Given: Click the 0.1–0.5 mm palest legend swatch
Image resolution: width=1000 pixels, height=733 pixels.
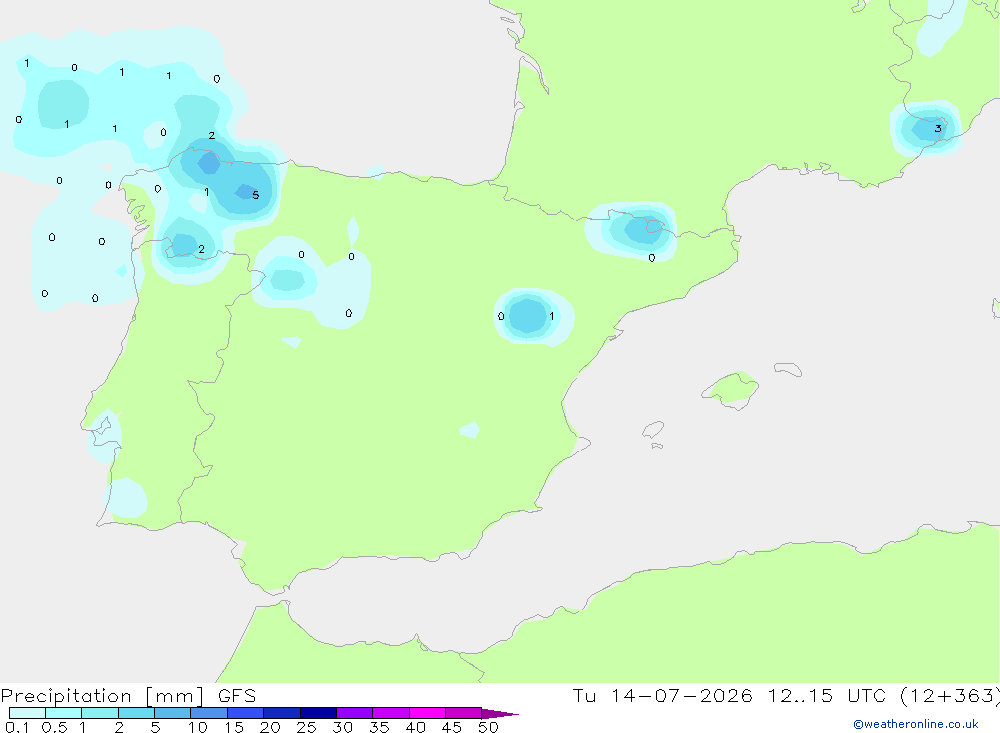Looking at the screenshot, I should point(27,713).
